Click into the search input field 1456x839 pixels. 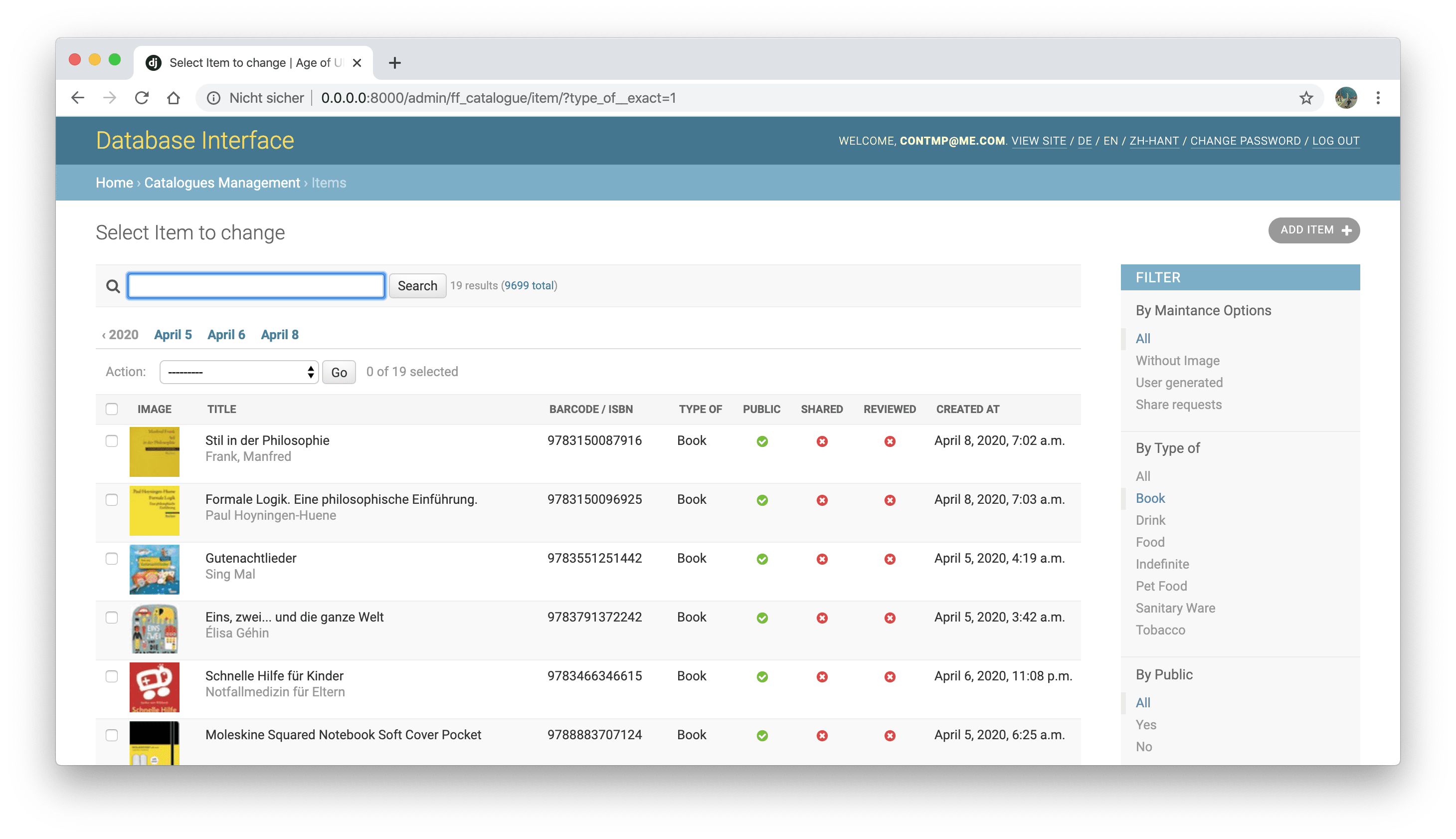(x=256, y=286)
